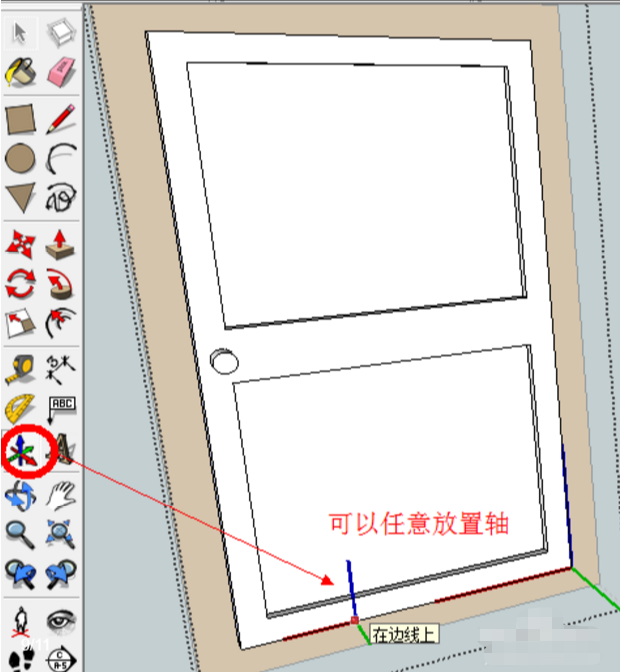Pick the Paint Bucket tool
The height and width of the screenshot is (672, 620).
click(20, 72)
